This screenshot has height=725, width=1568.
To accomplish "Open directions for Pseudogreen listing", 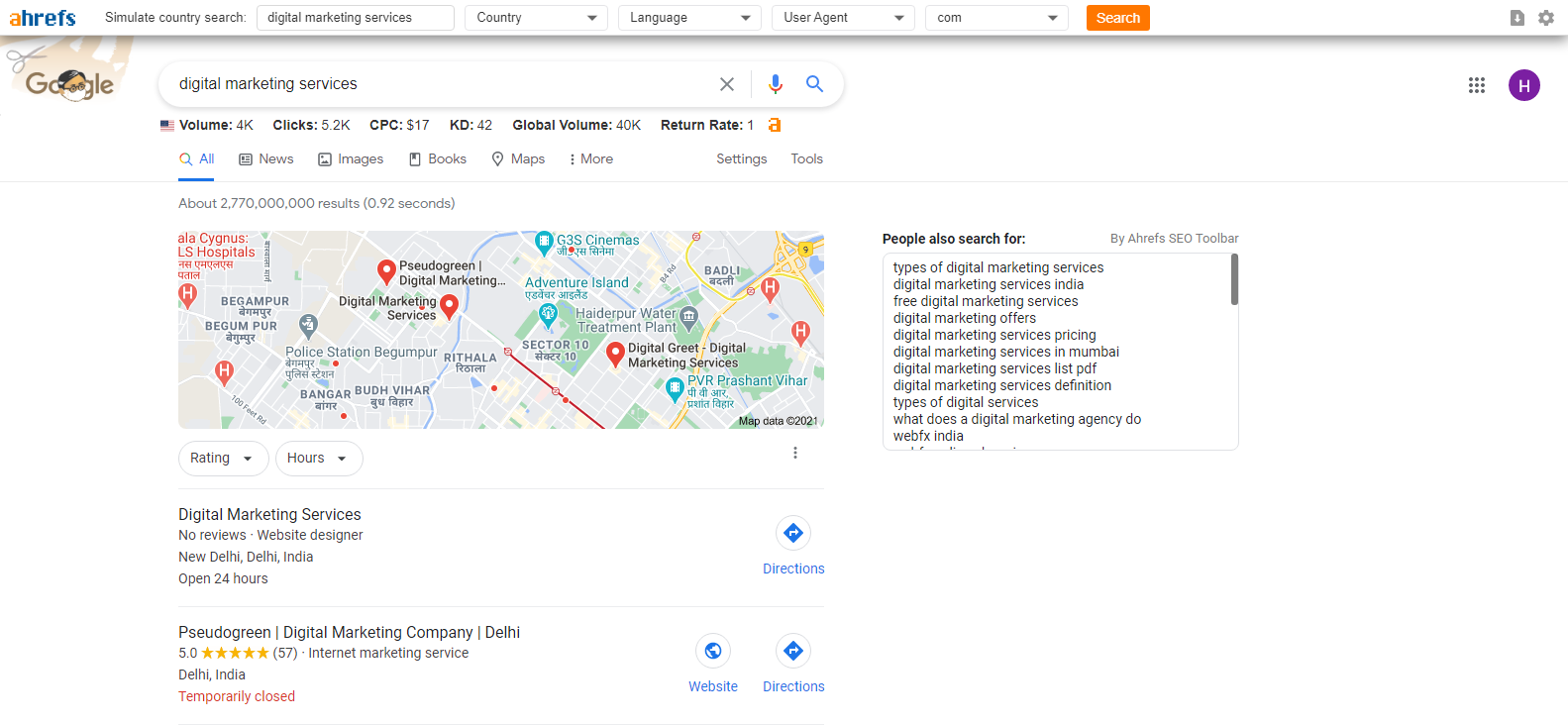I will [x=793, y=651].
